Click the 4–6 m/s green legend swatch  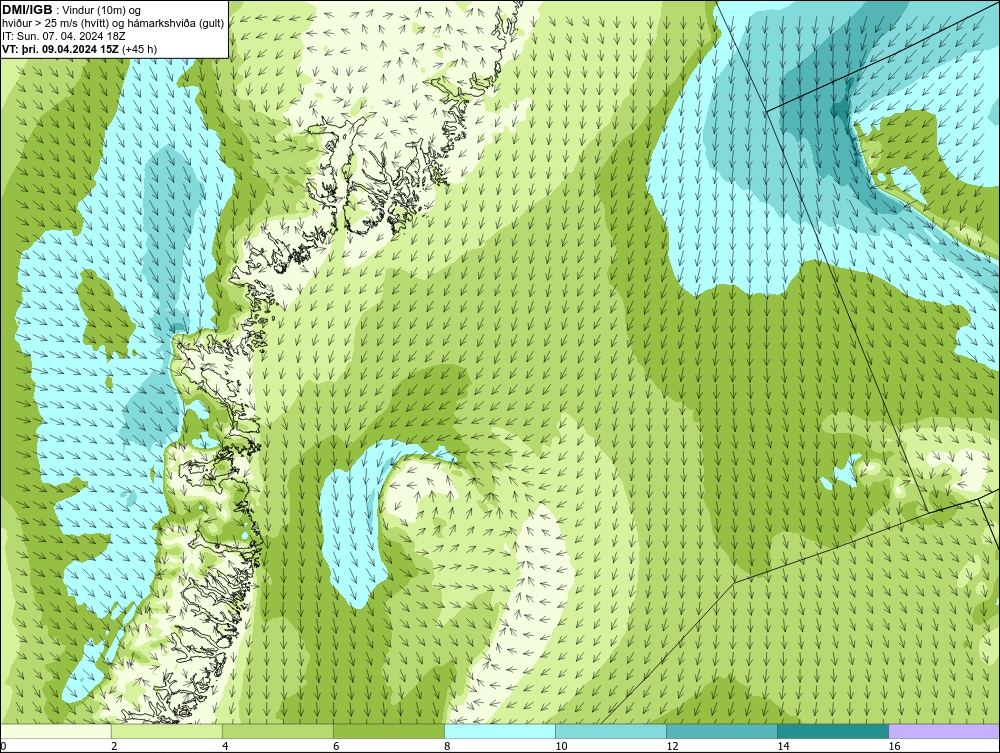point(277,731)
